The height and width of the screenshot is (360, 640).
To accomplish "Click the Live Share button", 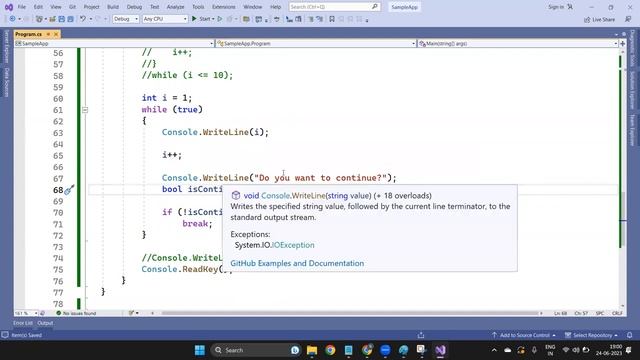I will 599,20.
